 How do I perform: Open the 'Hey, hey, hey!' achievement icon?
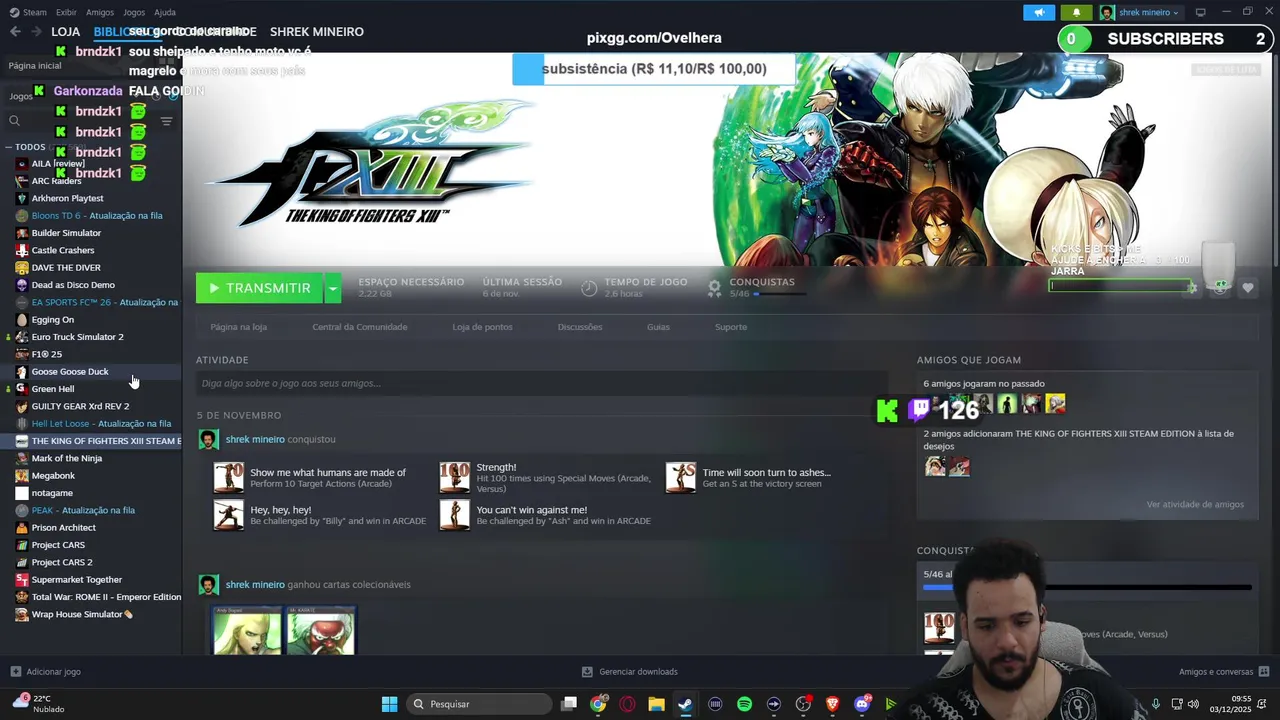(x=229, y=515)
